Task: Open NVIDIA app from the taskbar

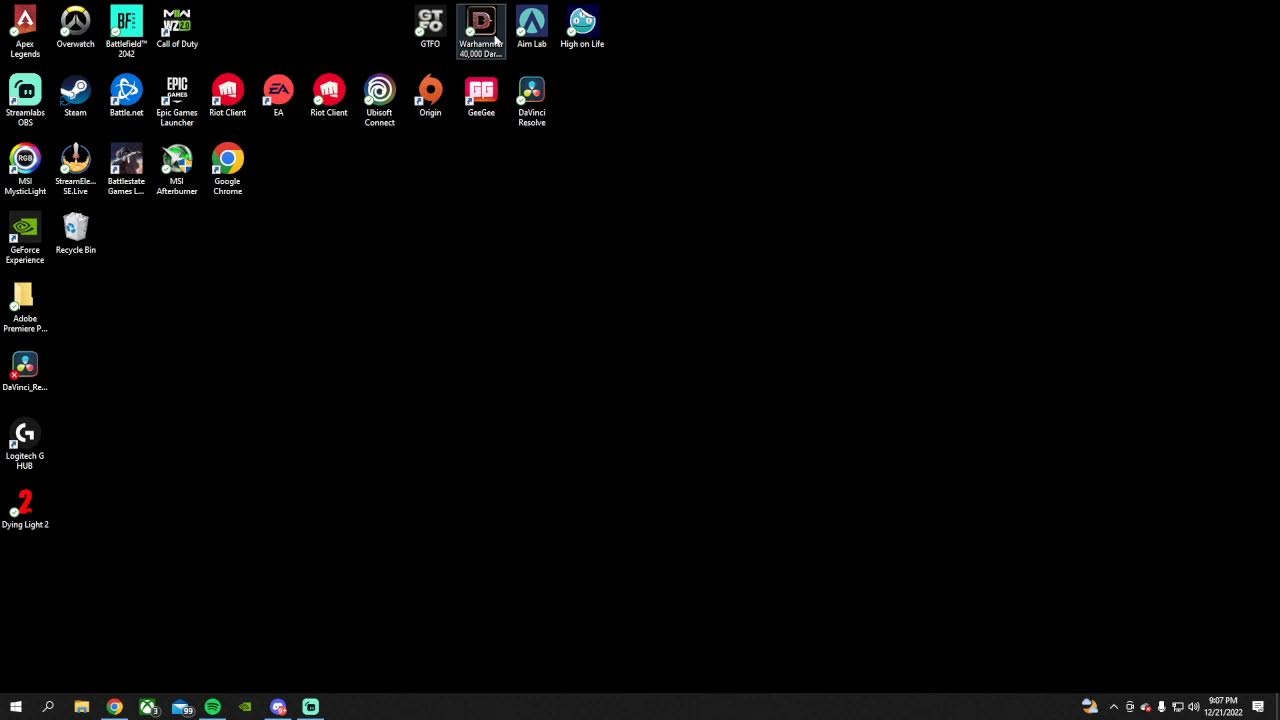Action: pyautogui.click(x=246, y=707)
